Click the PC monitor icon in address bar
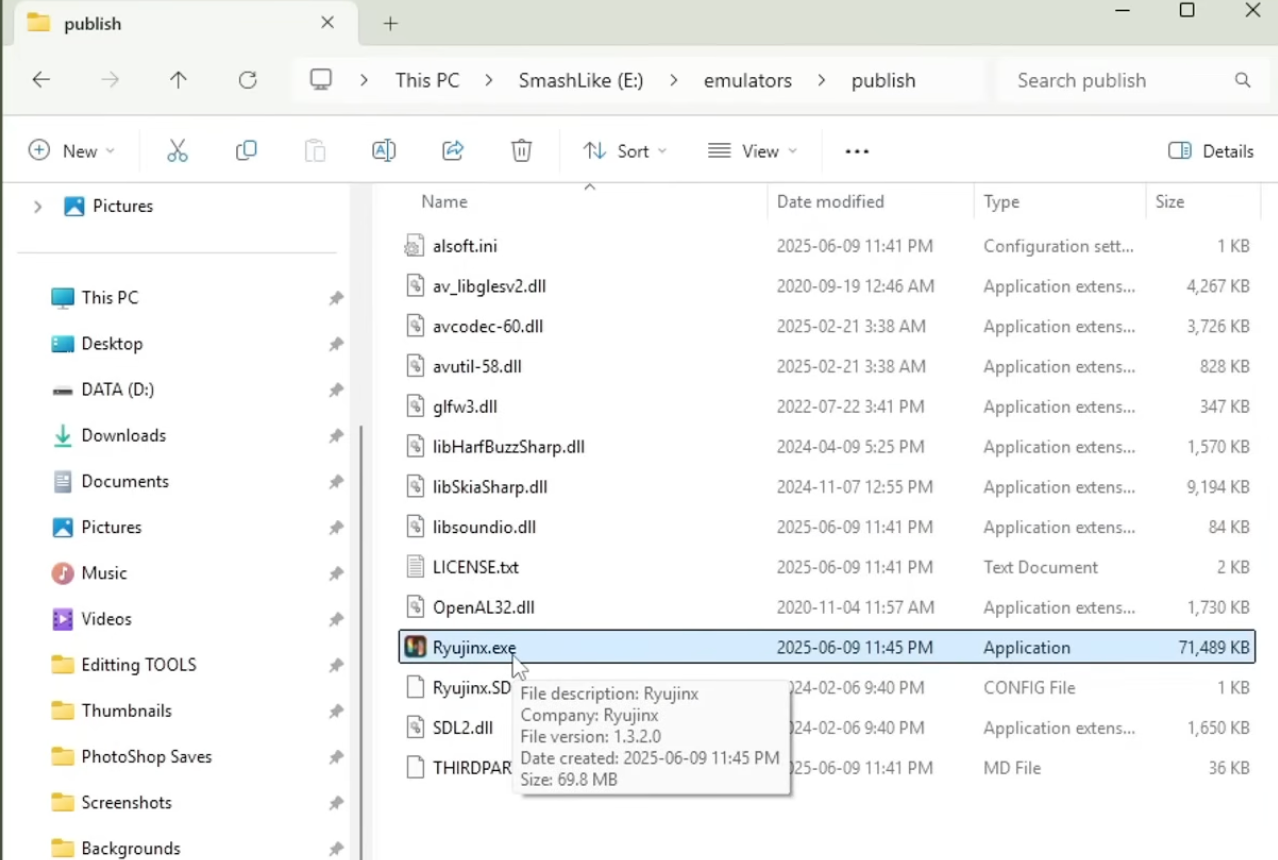Screen dimensions: 1278x860 [x=321, y=80]
